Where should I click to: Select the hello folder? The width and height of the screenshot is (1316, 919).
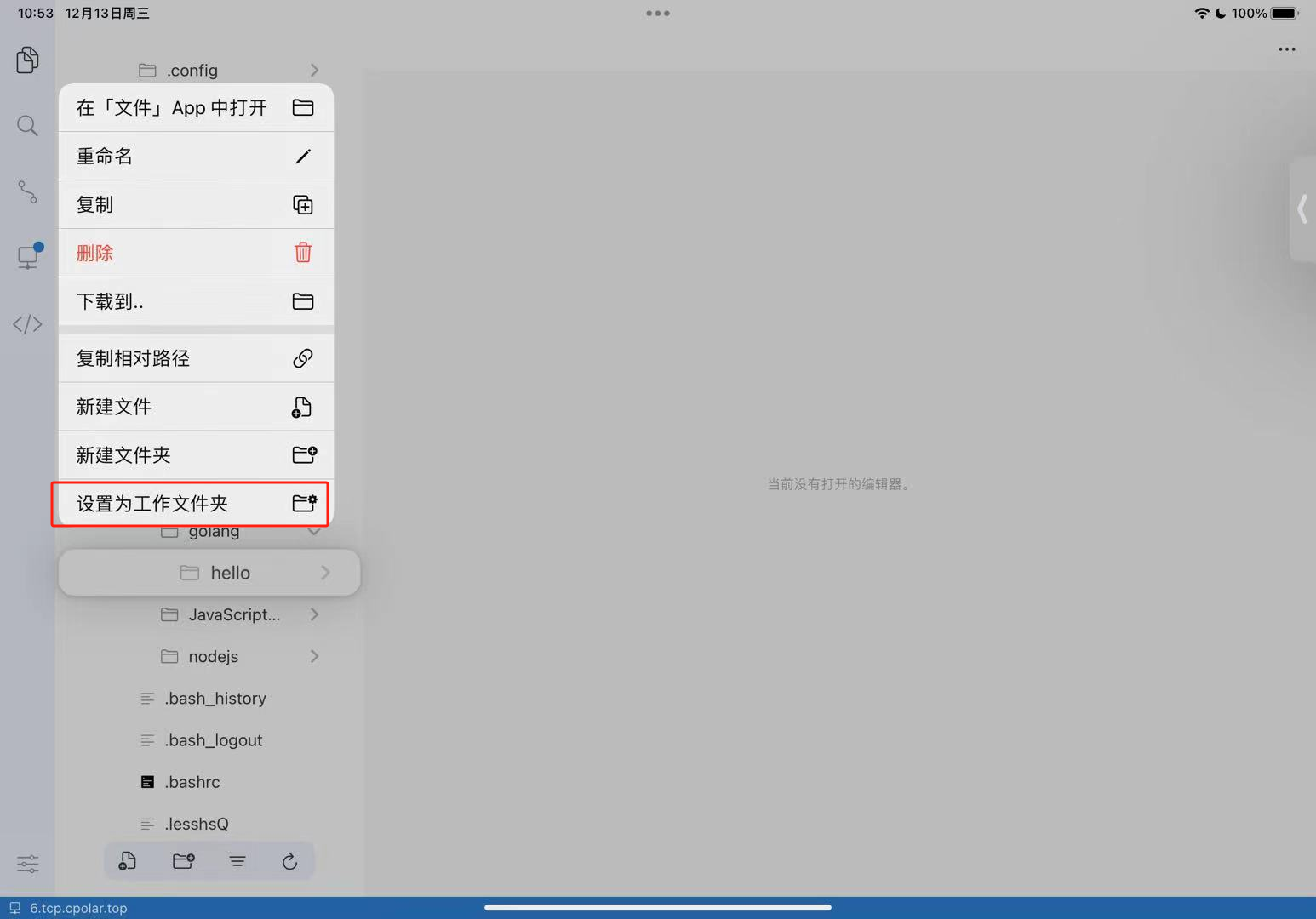[x=209, y=573]
